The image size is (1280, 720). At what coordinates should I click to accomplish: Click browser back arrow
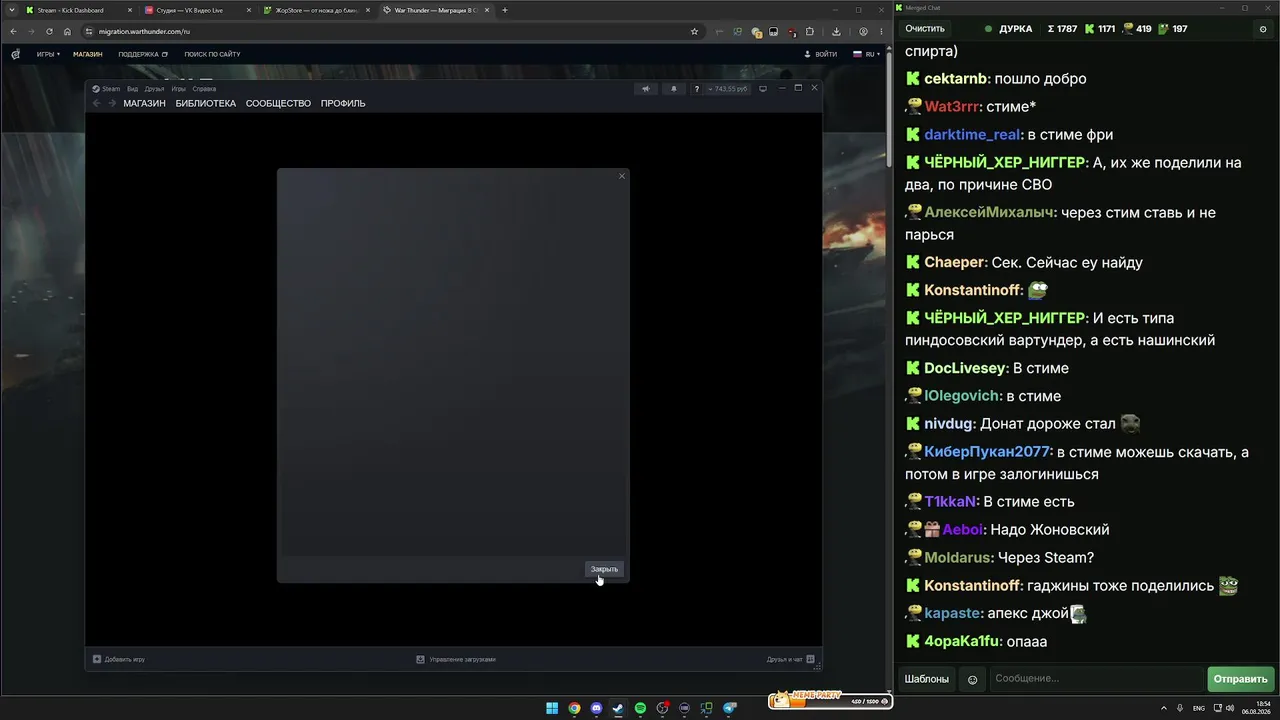13,31
